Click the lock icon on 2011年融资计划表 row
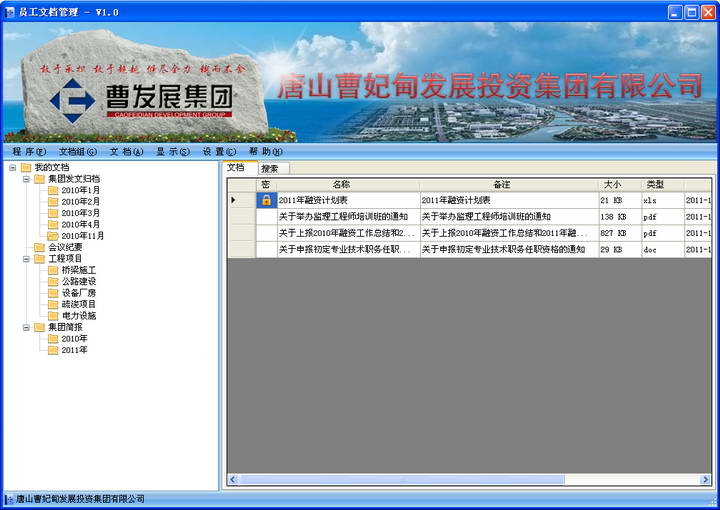 click(266, 200)
